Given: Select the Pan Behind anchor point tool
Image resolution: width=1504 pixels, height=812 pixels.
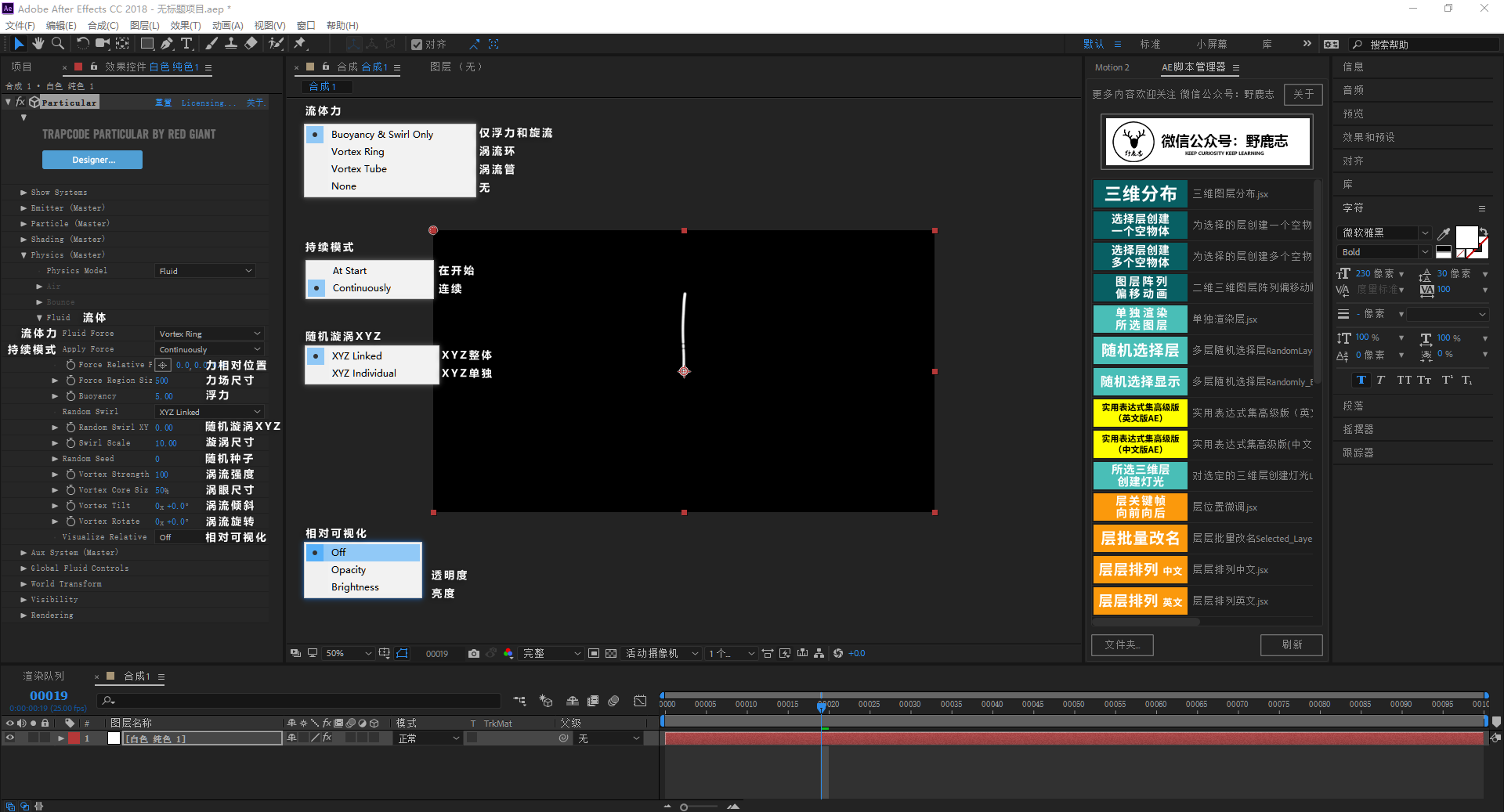Looking at the screenshot, I should pos(122,44).
